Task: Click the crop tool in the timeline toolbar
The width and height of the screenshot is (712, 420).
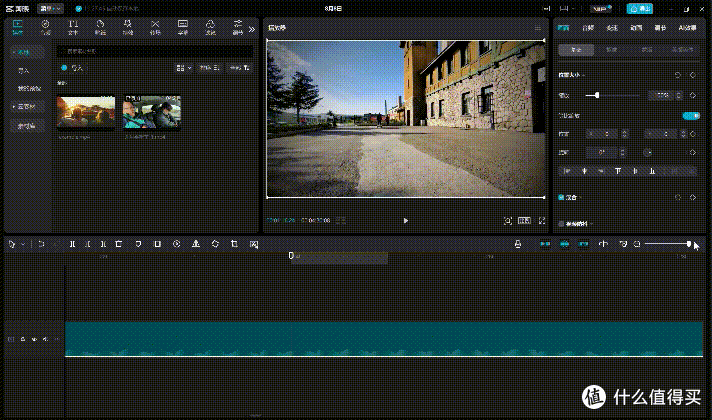Action: [234, 244]
